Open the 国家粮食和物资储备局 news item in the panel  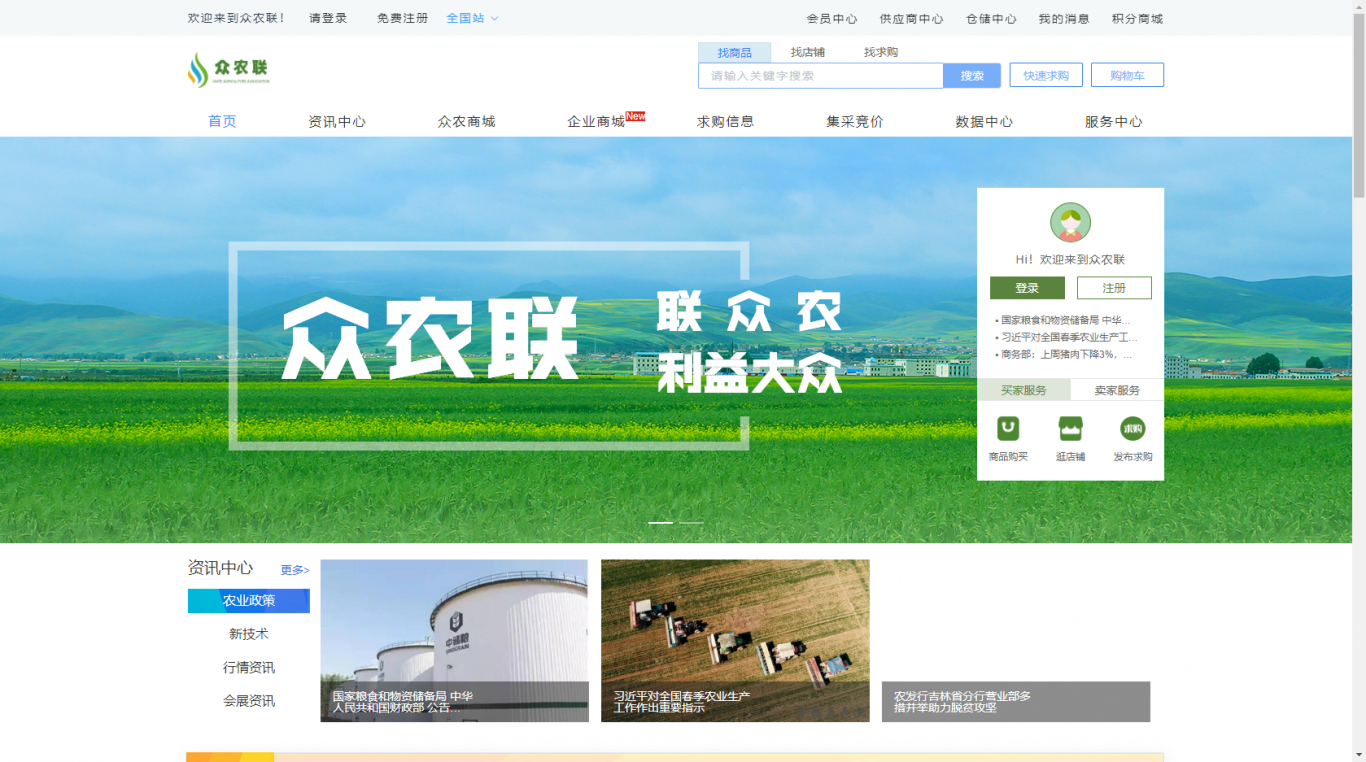point(1065,320)
